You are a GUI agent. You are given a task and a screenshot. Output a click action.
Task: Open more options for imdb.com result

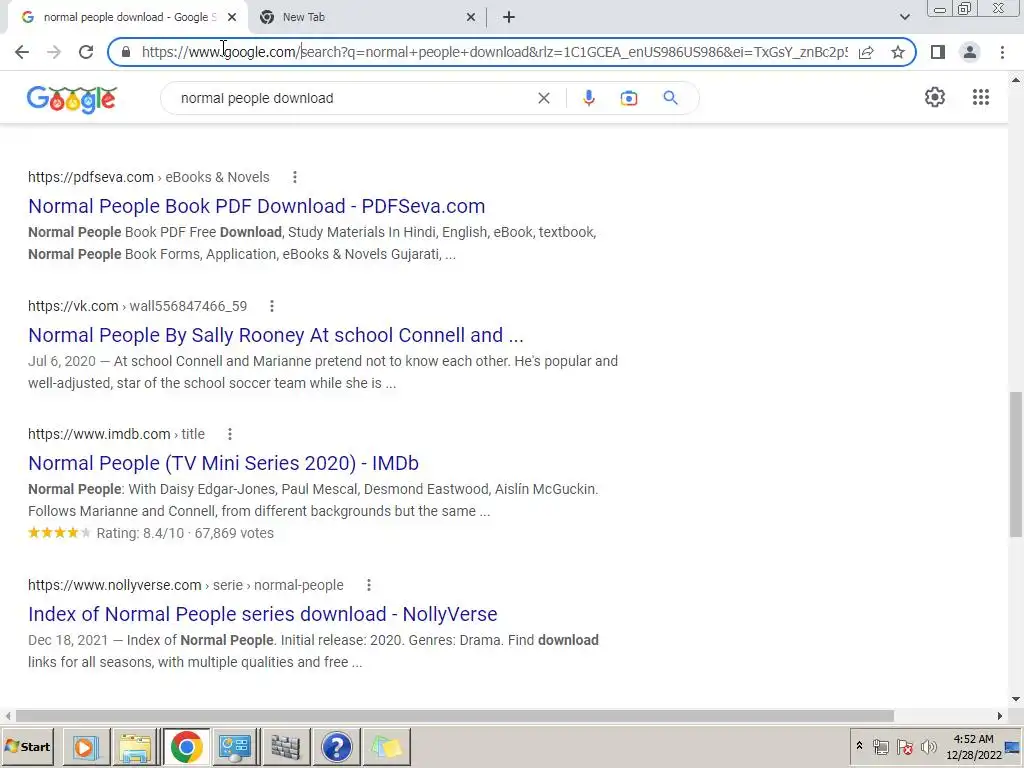(229, 434)
